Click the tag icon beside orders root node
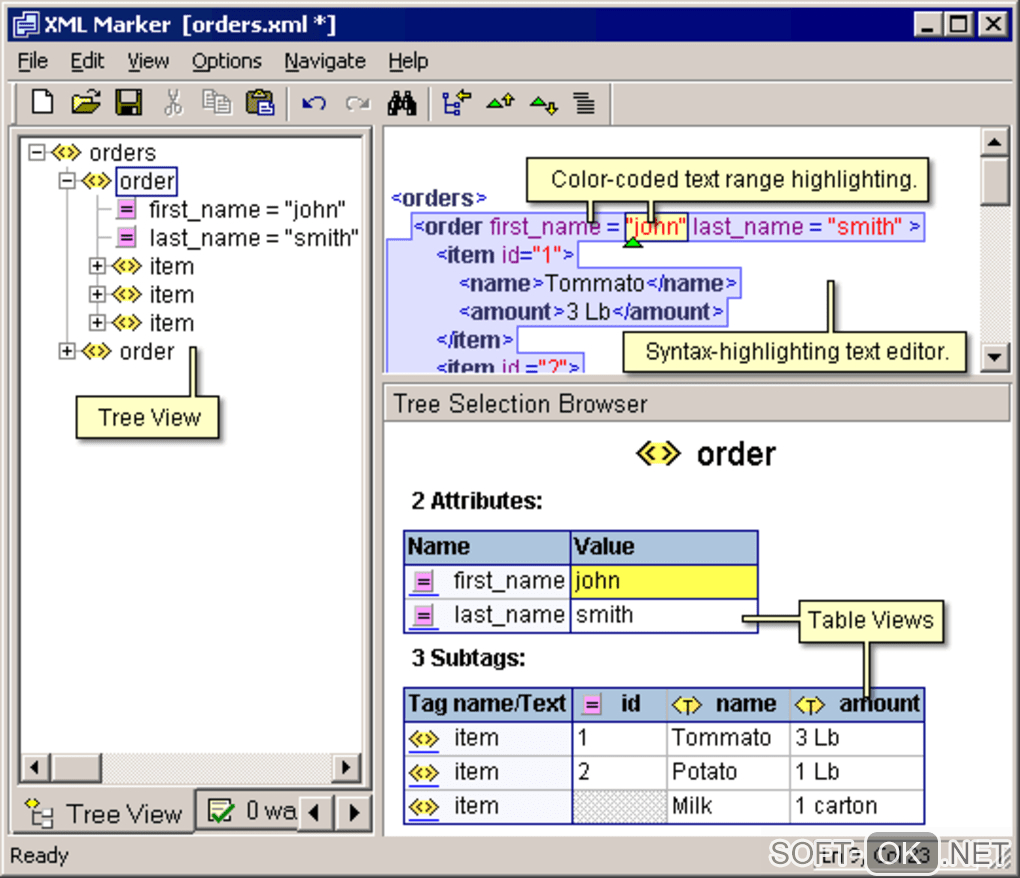This screenshot has height=878, width=1020. point(66,153)
